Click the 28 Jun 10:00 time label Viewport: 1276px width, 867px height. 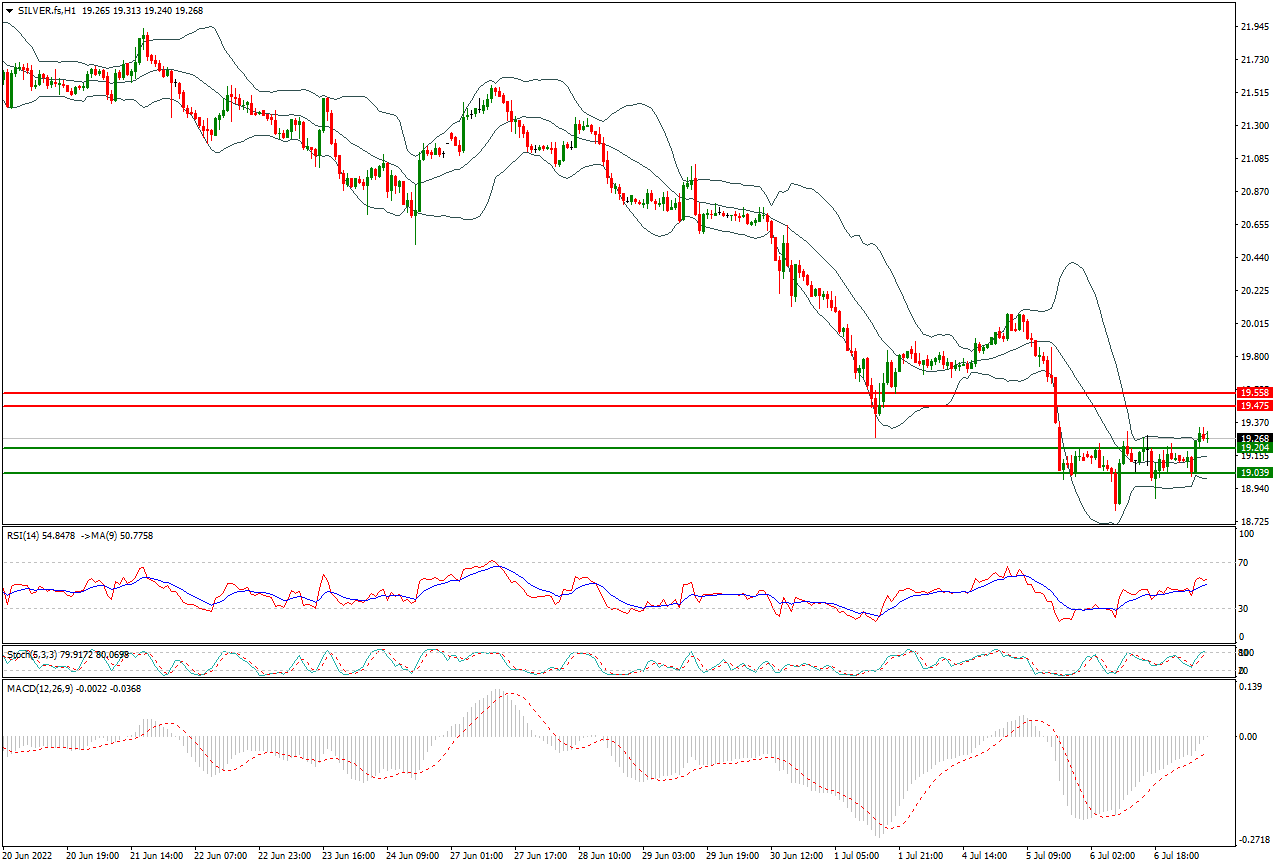[x=605, y=857]
